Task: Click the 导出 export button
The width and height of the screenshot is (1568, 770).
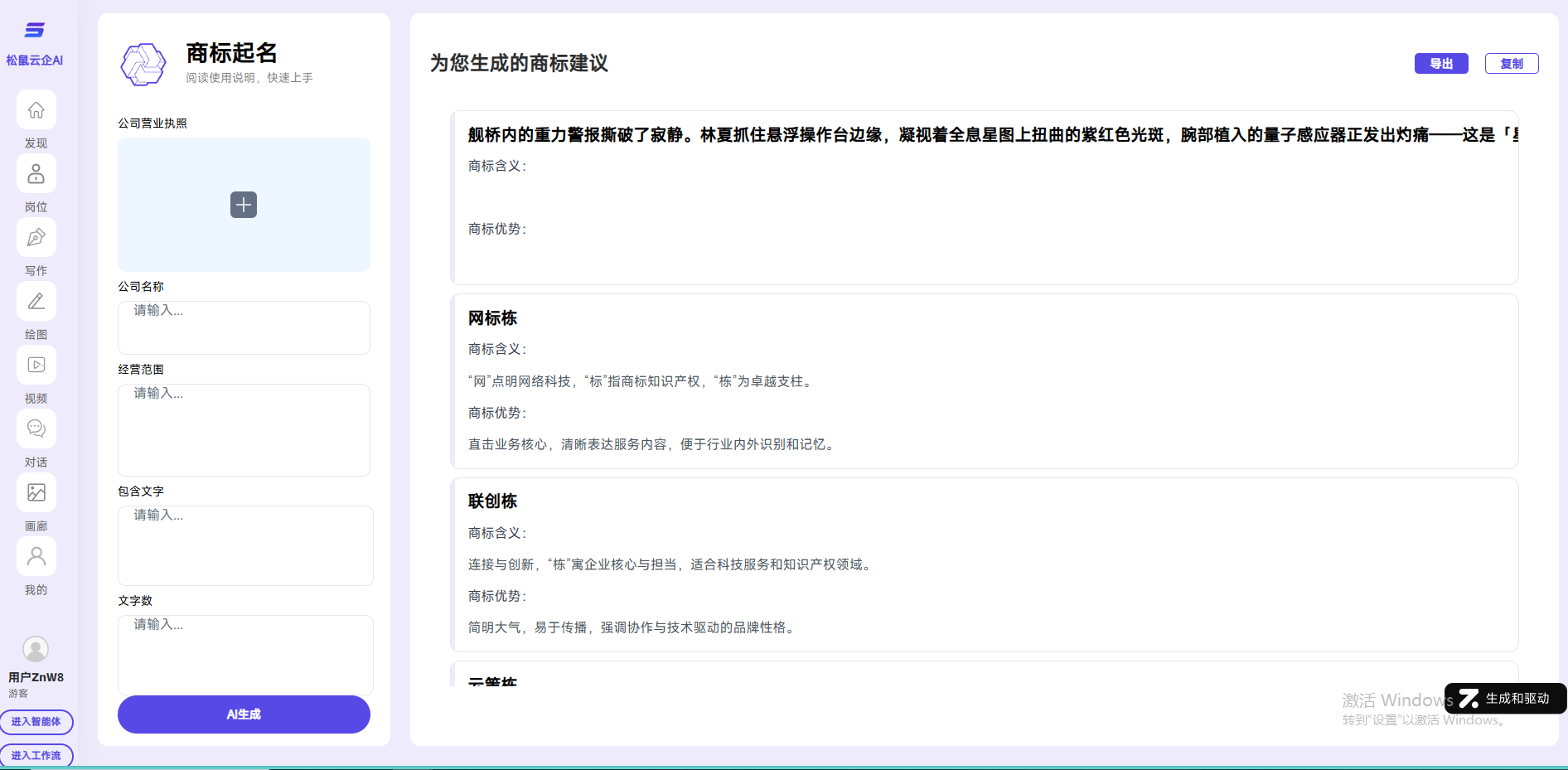Action: (x=1440, y=64)
